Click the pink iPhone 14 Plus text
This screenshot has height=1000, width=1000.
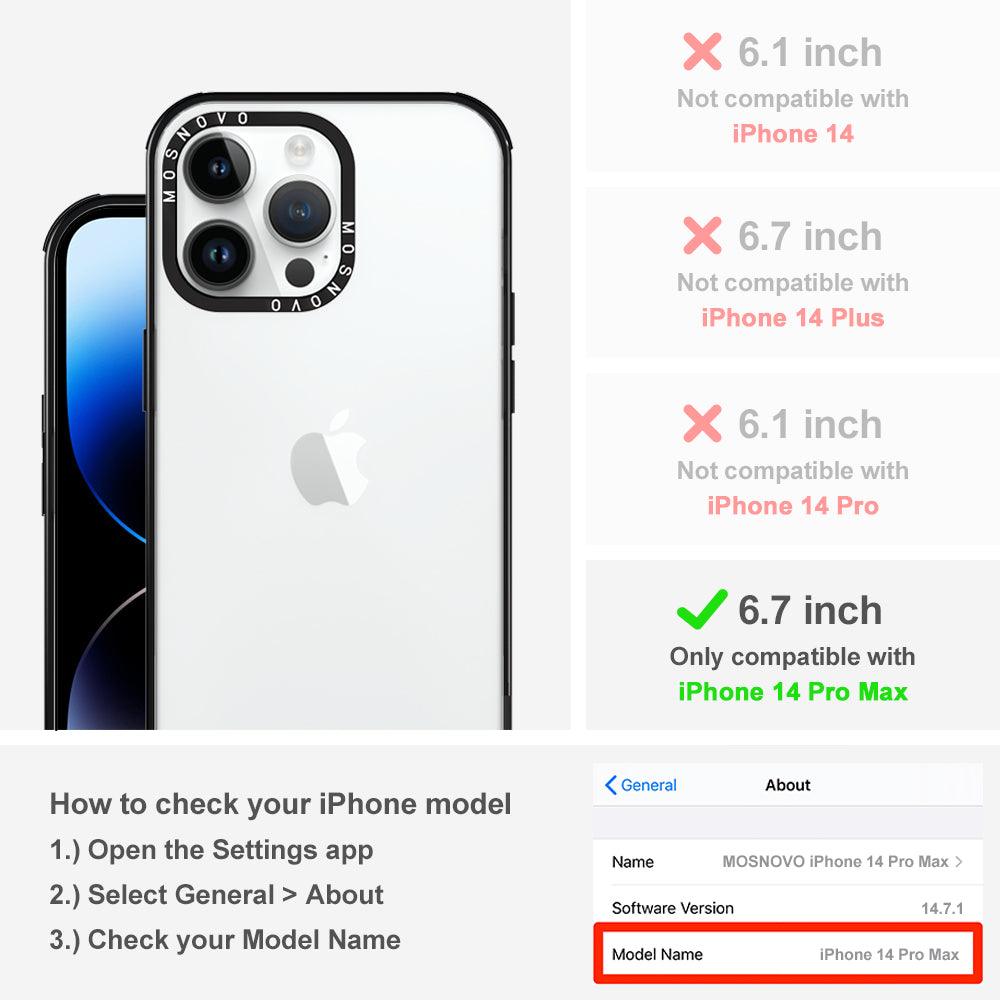[793, 318]
